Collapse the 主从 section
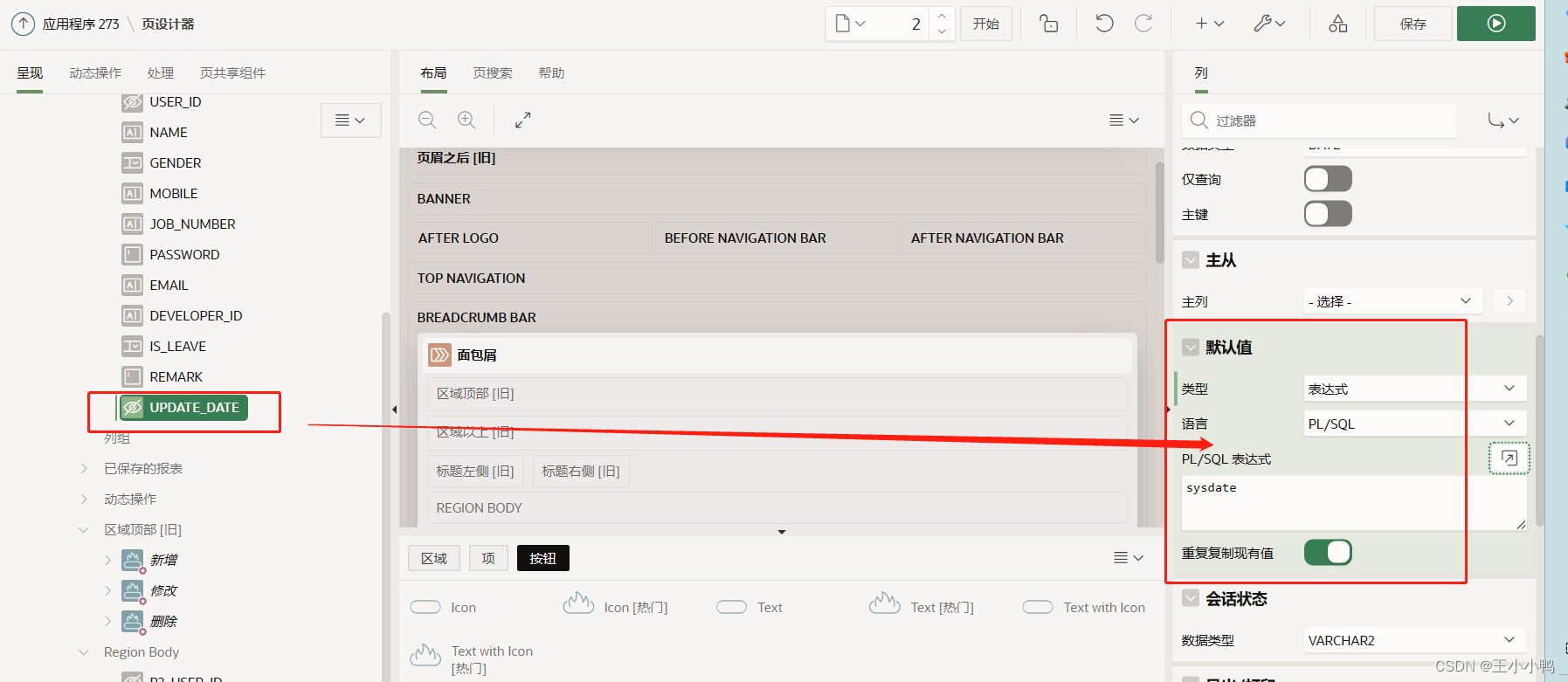 1191,259
